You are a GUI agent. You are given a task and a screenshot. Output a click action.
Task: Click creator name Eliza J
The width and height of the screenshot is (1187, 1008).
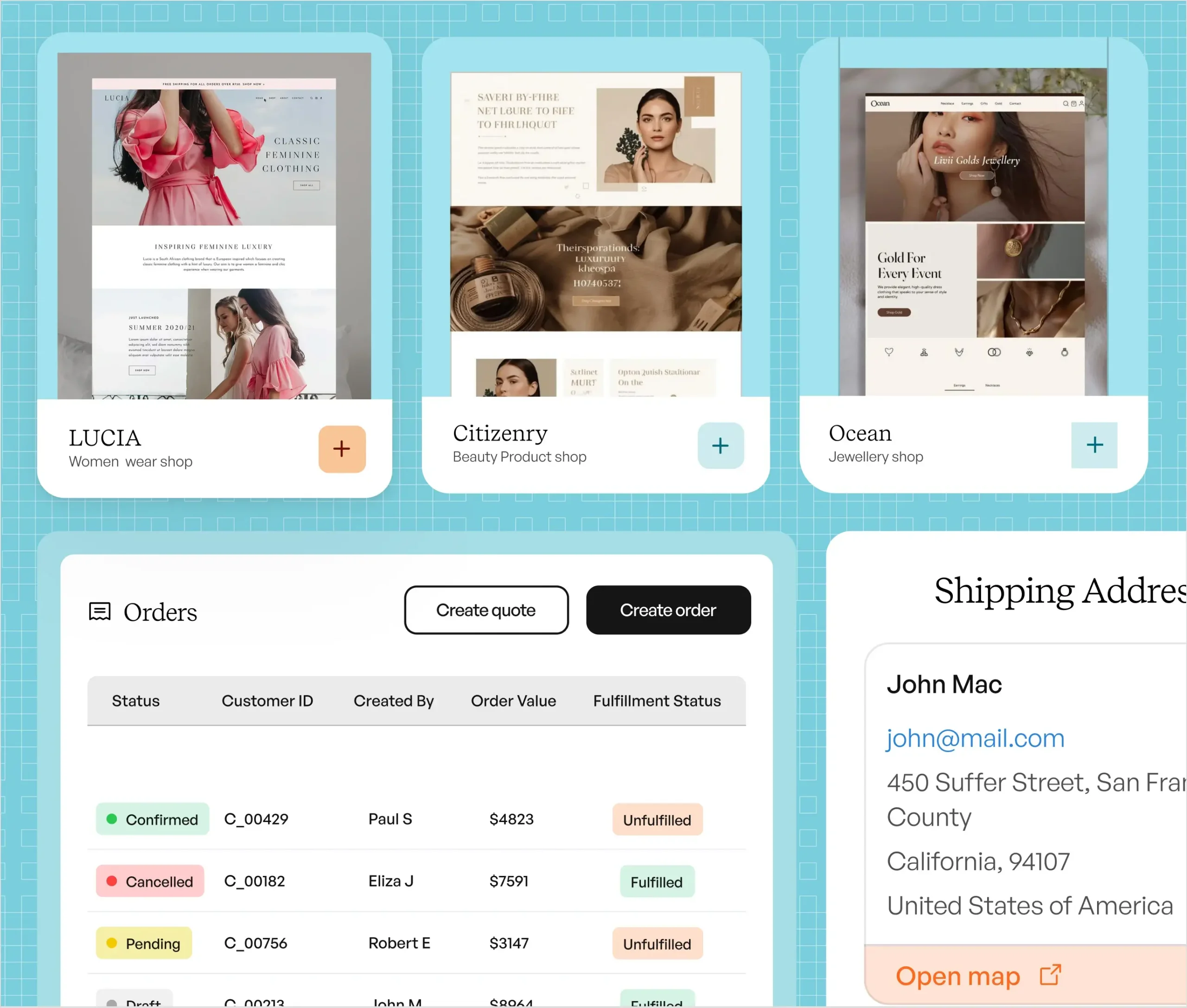point(391,881)
